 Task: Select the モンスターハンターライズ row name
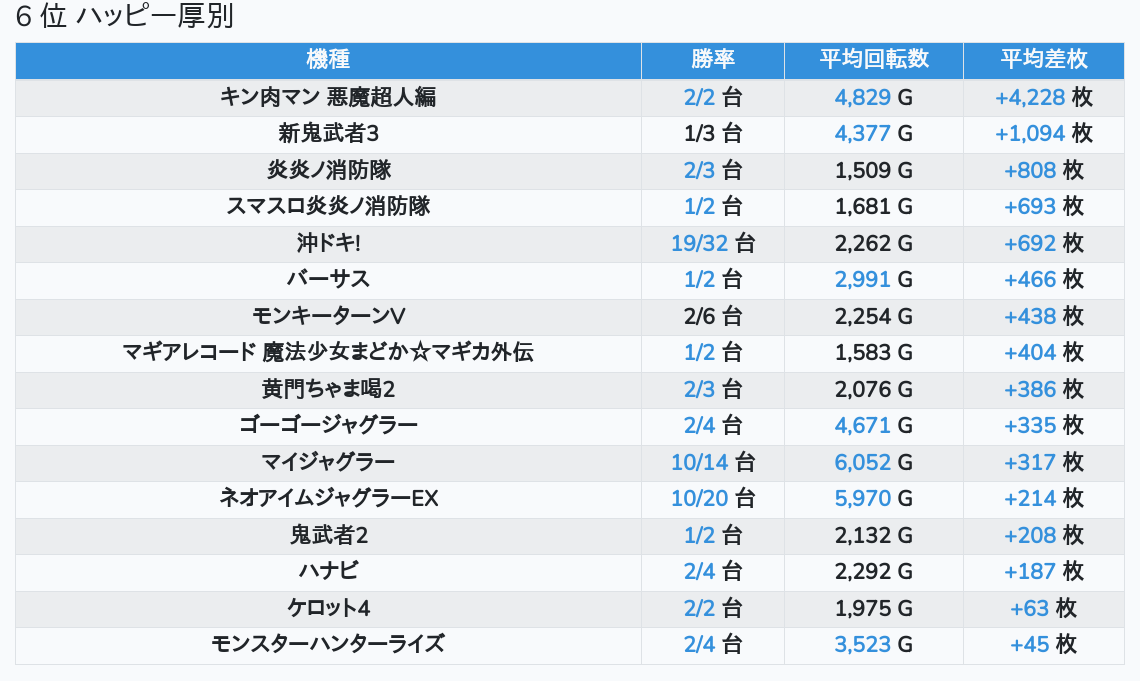click(328, 645)
